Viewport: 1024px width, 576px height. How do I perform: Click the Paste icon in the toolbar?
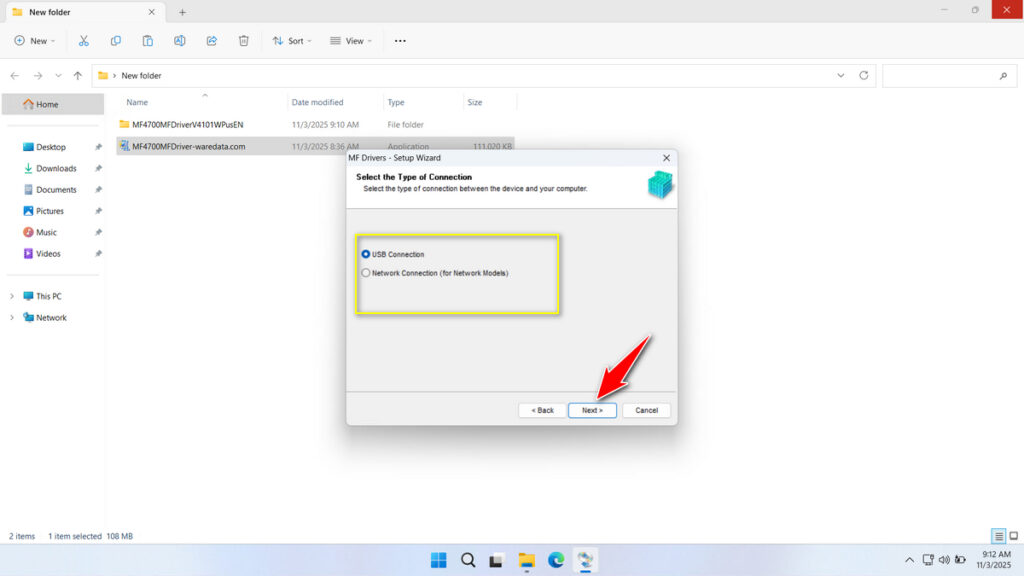(148, 40)
